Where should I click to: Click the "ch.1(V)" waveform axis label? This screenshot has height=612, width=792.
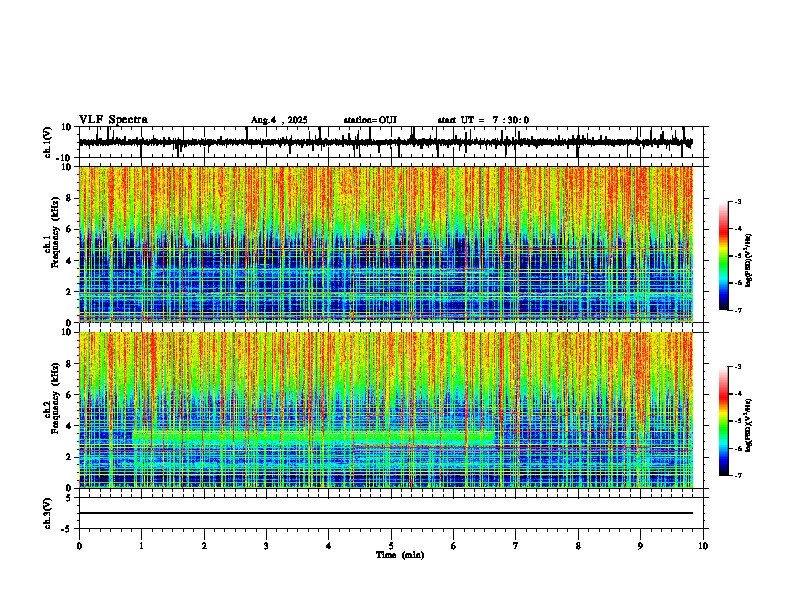pyautogui.click(x=48, y=142)
